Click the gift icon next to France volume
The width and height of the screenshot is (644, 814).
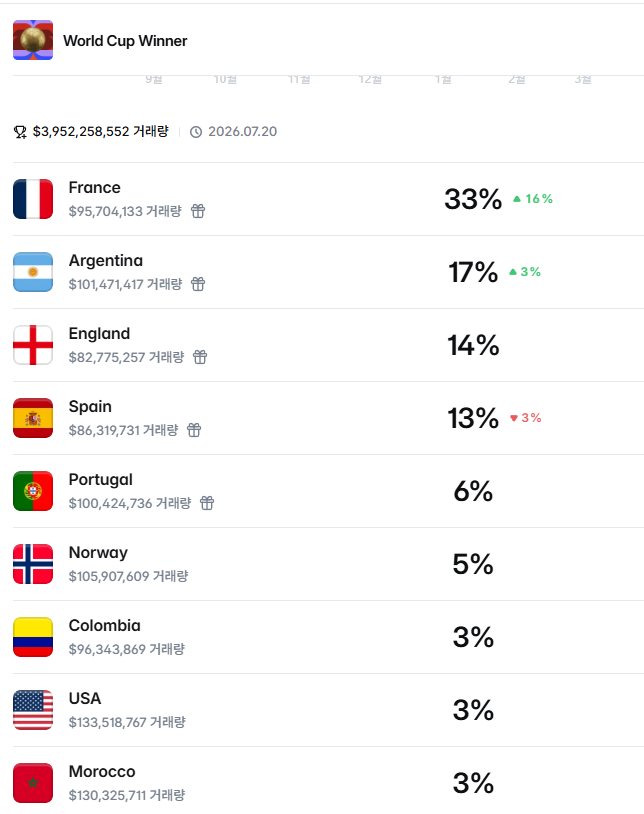tap(198, 211)
